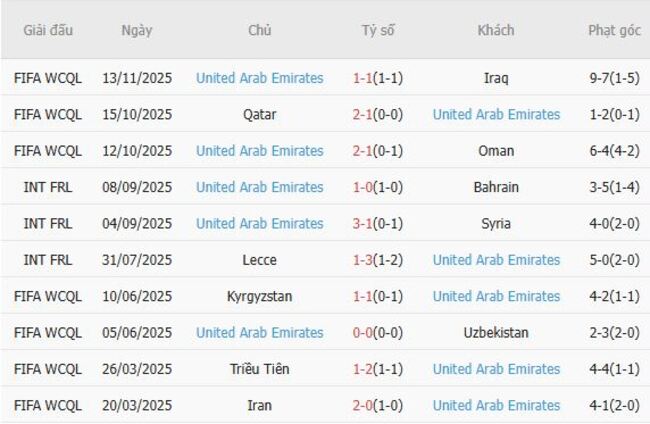Open United Arab Emirates link in the Syria match row
The width and height of the screenshot is (650, 424).
[x=260, y=223]
